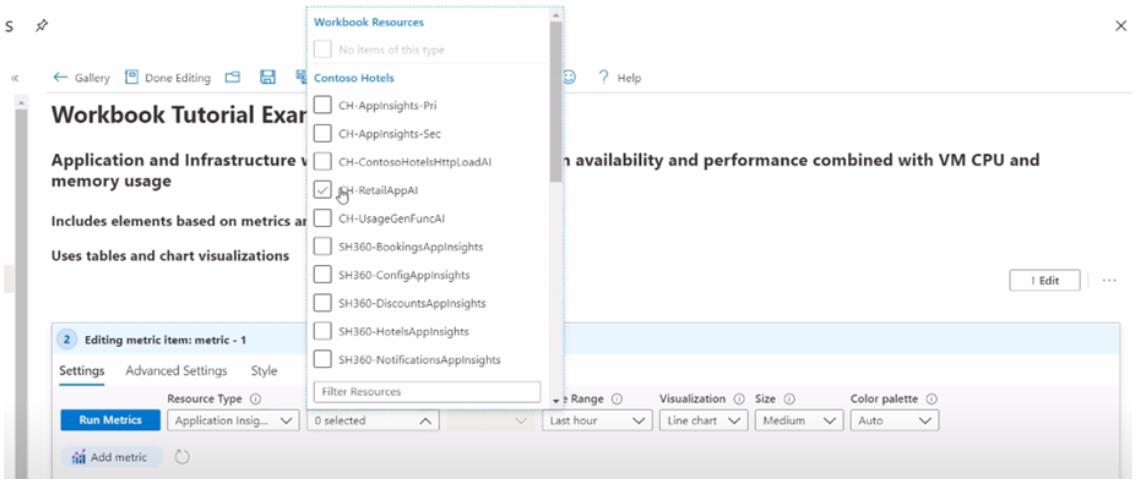Open Help from the toolbar

[619, 78]
